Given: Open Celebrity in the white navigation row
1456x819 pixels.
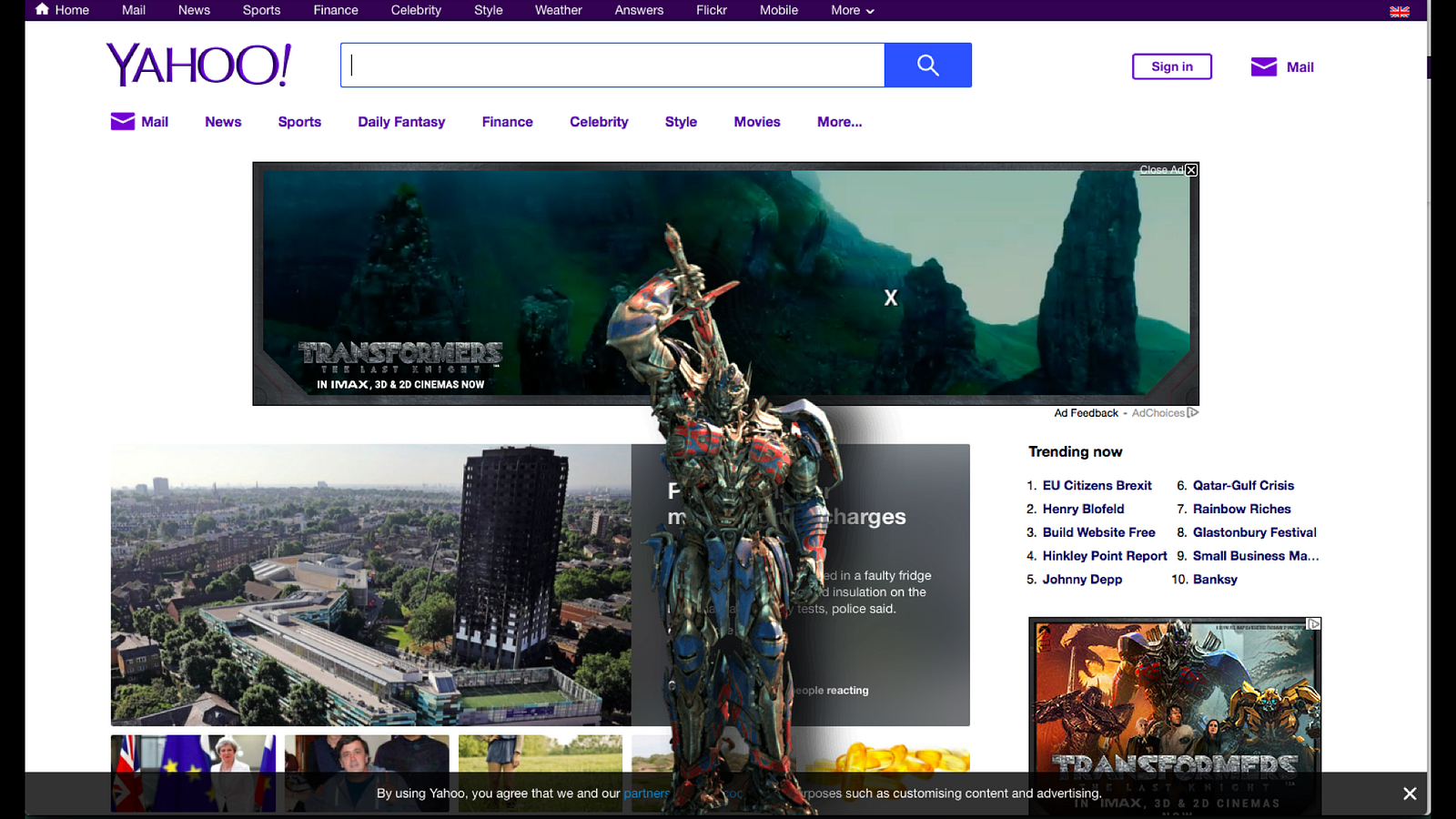Looking at the screenshot, I should 599,122.
